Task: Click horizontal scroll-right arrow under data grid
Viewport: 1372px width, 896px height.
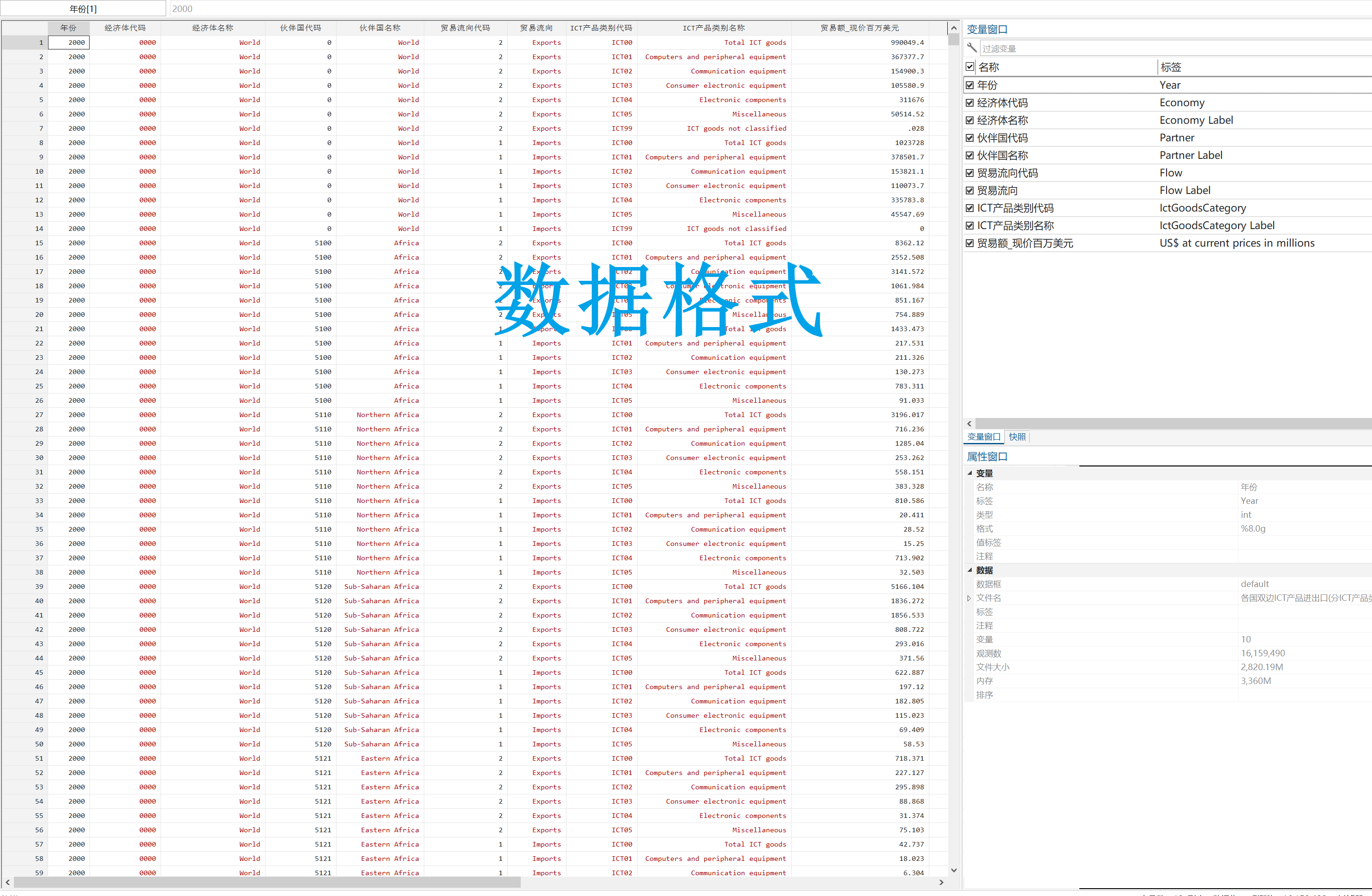Action: (941, 882)
